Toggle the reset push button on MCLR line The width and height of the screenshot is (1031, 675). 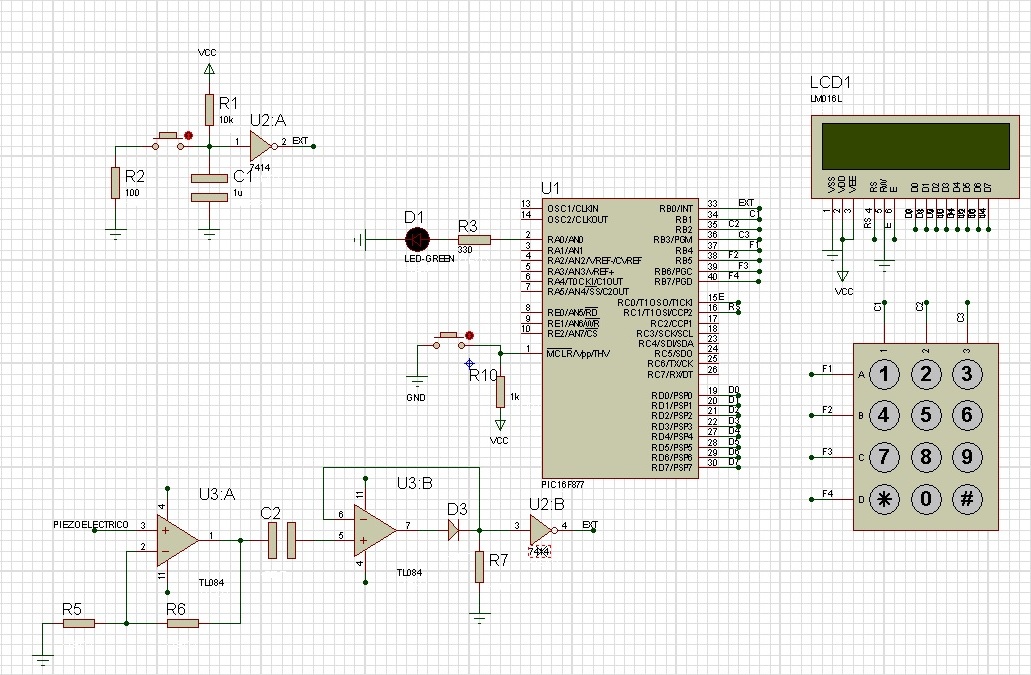(450, 337)
